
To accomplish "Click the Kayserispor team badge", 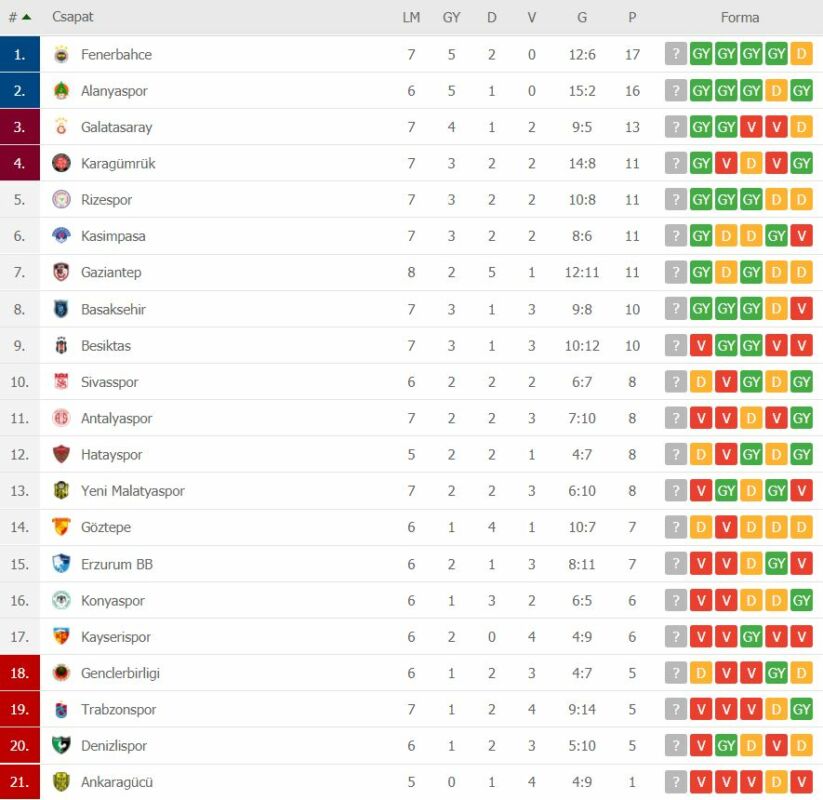I will coord(61,636).
